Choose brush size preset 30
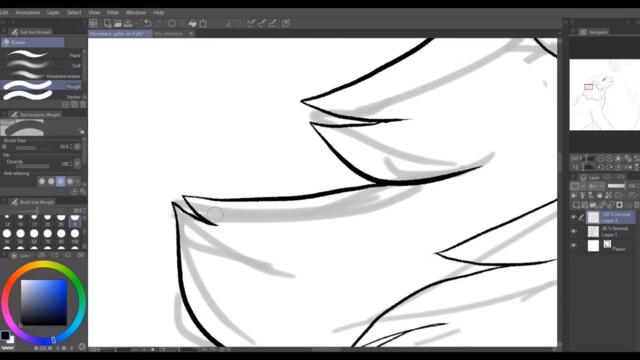Image resolution: width=640 pixels, height=360 pixels. 75,220
